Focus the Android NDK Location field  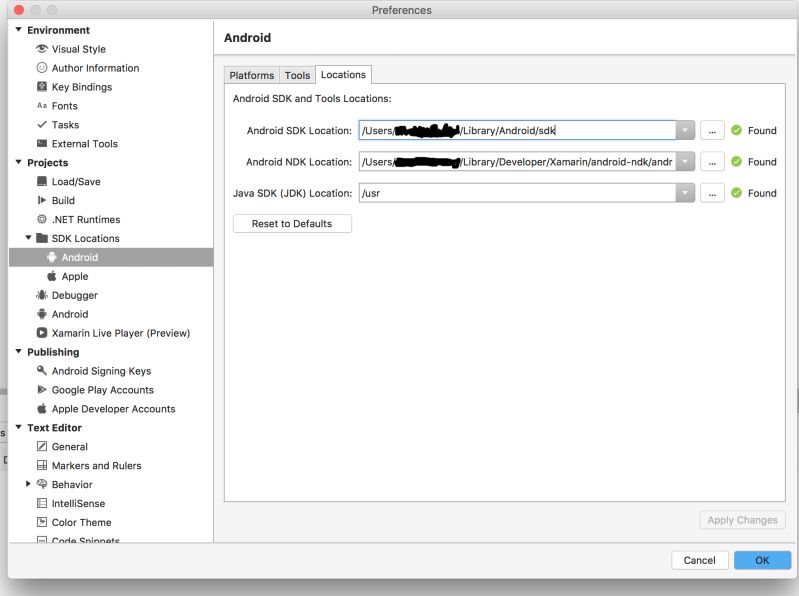[517, 161]
